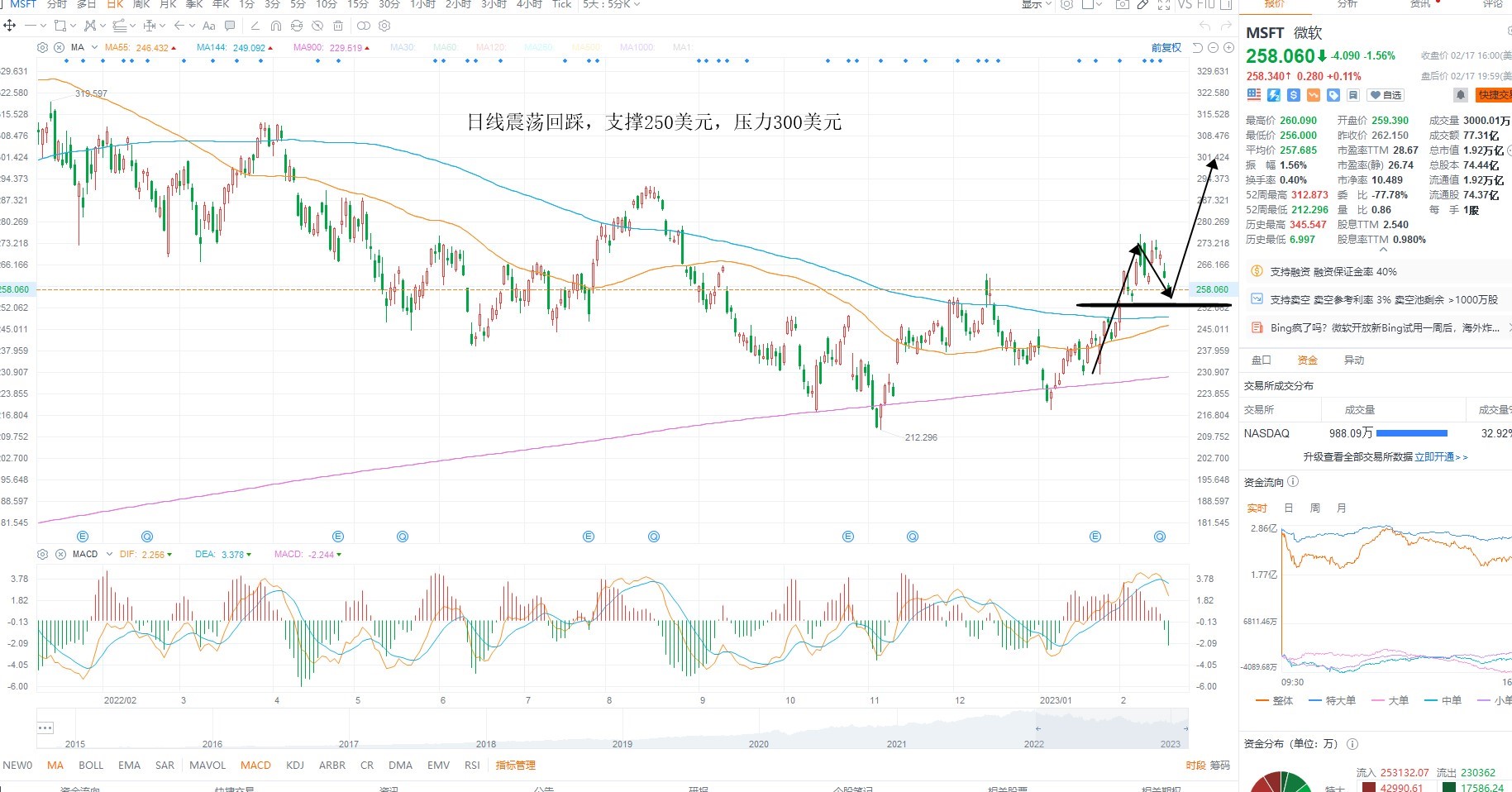
Task: Open the 分析 analysis tab
Action: pyautogui.click(x=1347, y=4)
